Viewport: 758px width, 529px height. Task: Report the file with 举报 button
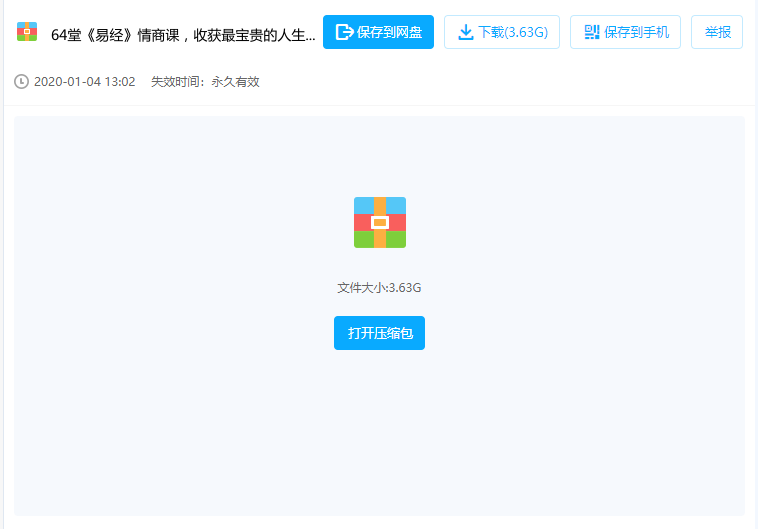tap(717, 32)
